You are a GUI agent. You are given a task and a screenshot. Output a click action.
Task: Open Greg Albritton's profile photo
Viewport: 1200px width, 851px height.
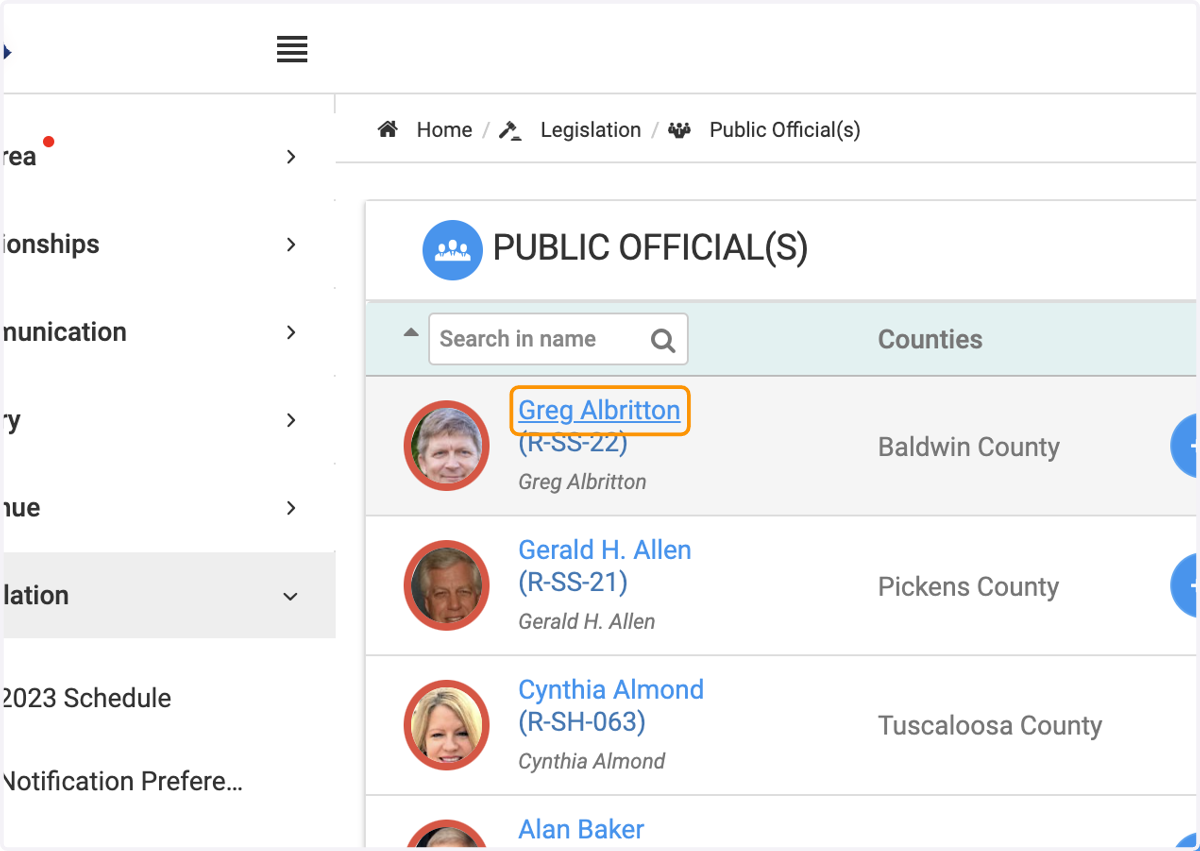click(x=446, y=445)
